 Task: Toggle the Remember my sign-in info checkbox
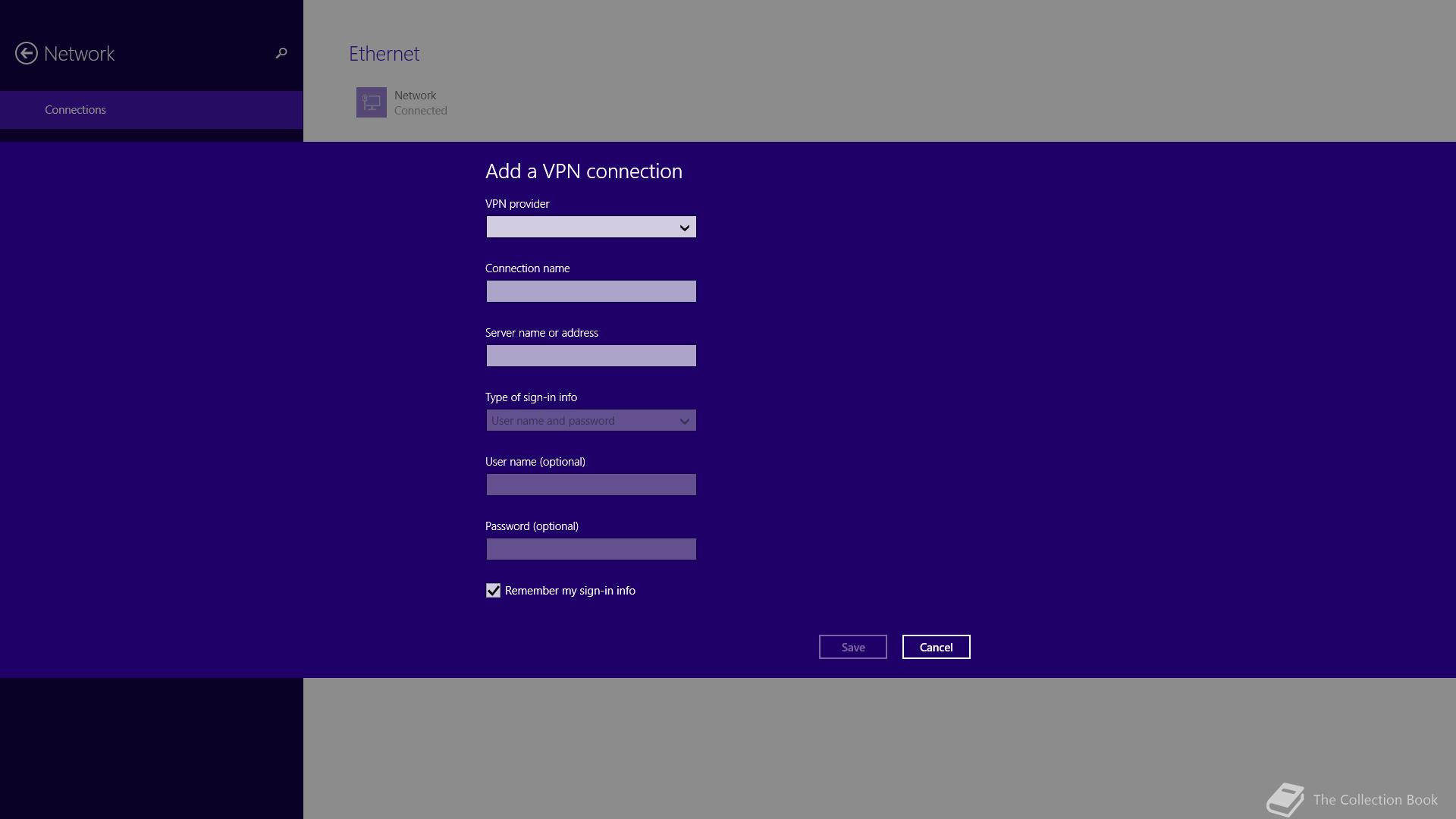coord(493,591)
